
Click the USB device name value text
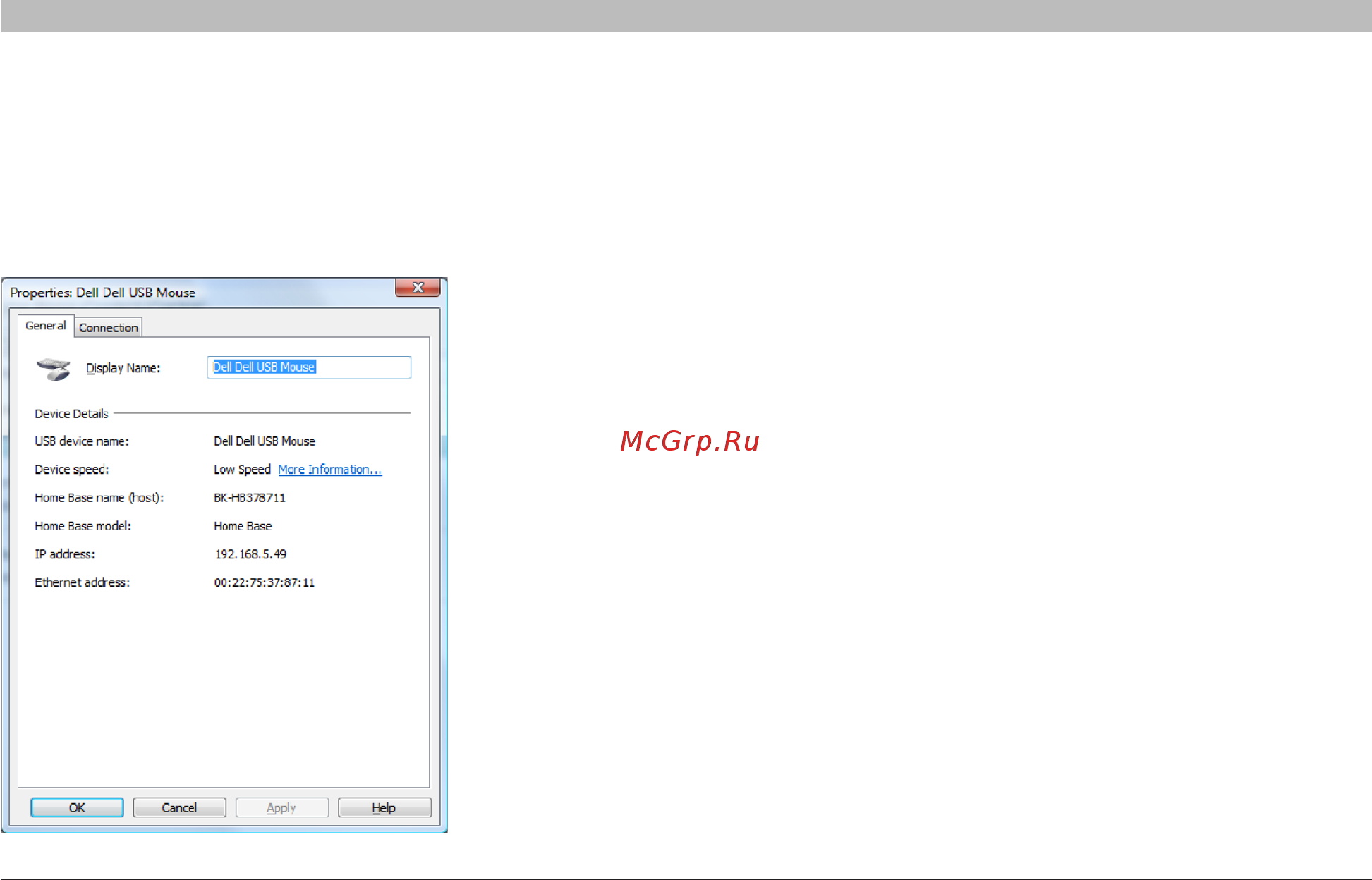click(265, 441)
